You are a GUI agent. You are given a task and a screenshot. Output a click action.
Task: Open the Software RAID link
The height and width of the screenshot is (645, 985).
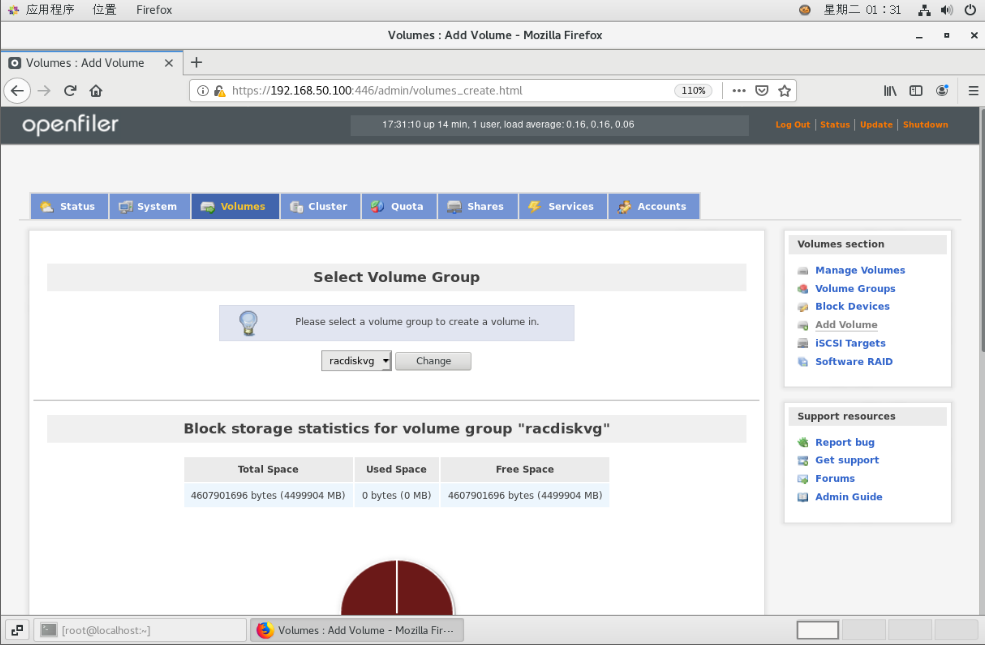854,361
